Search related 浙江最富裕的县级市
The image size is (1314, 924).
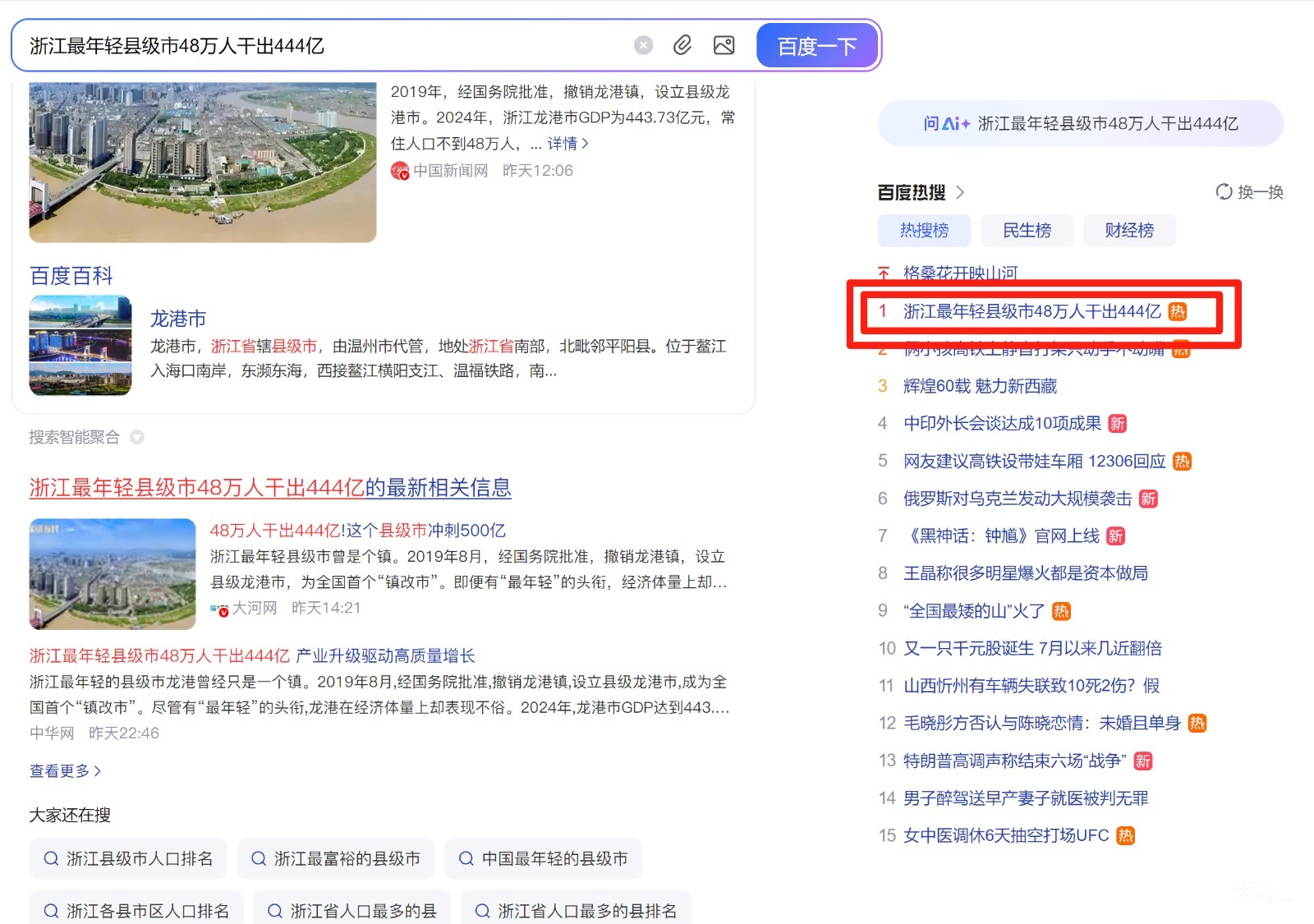(x=336, y=858)
